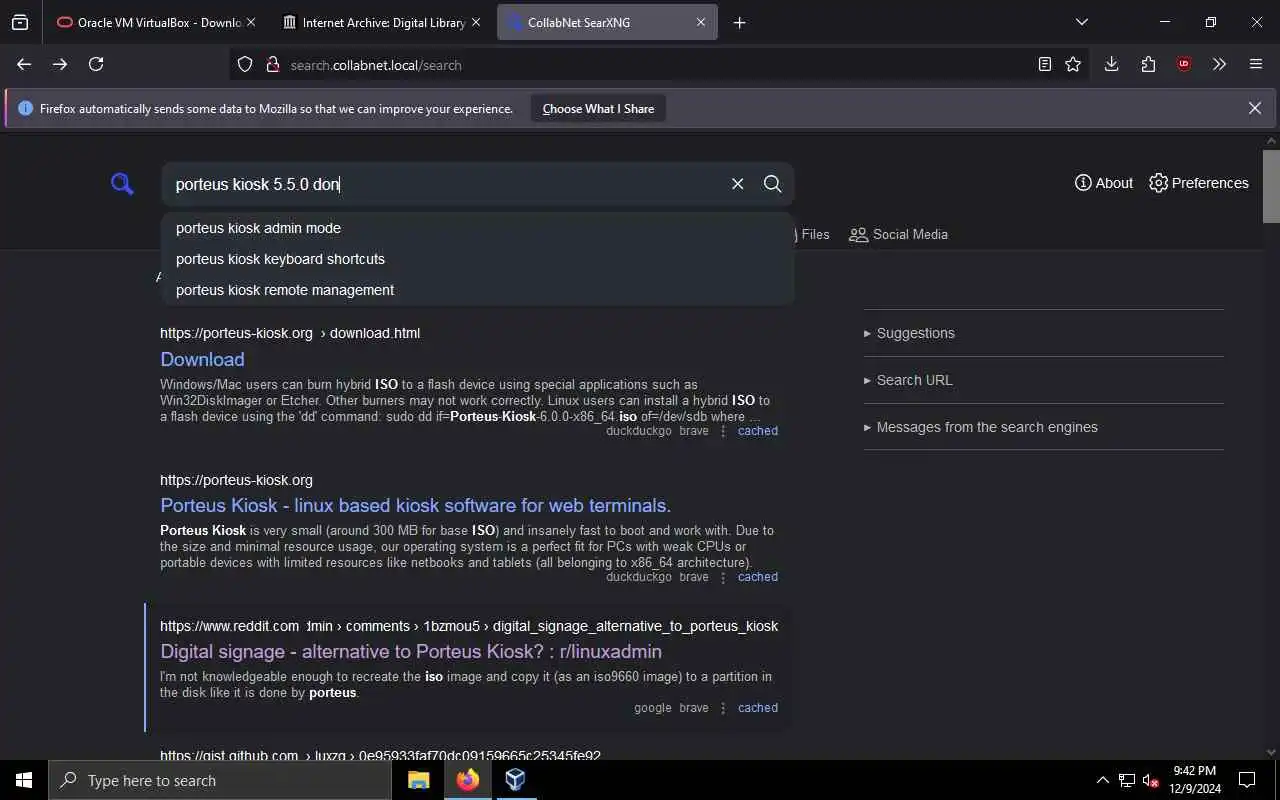The height and width of the screenshot is (800, 1280).
Task: Toggle reader view
Action: (x=1045, y=64)
